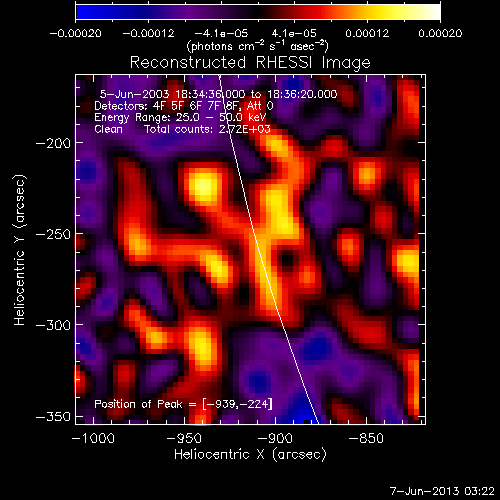Click the 'Clean Total counts: 2.72E+03' line
This screenshot has height=500, width=500.
(x=182, y=129)
